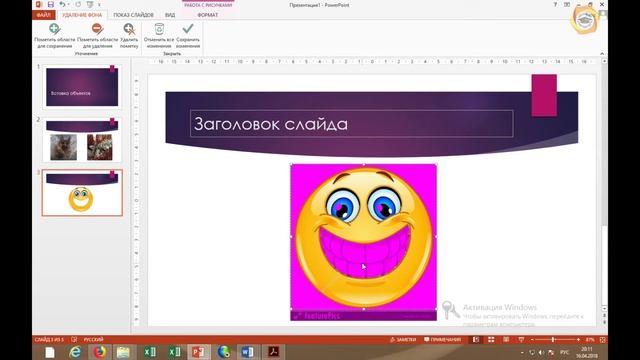Click zoom out minus button
The height and width of the screenshot is (360, 640).
point(532,340)
